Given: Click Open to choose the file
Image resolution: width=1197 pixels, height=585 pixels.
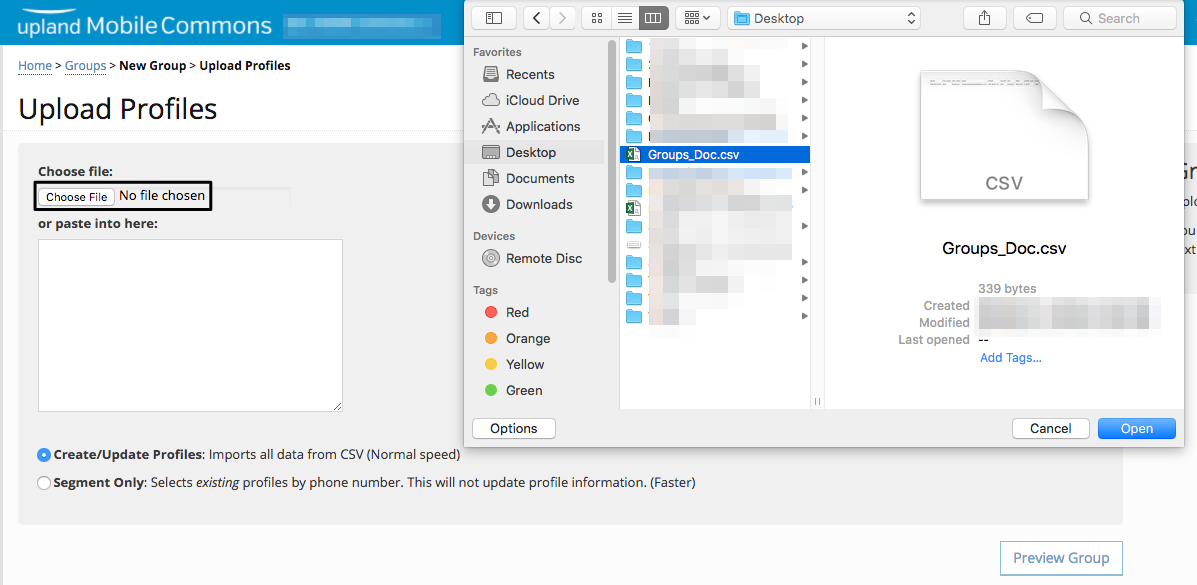Looking at the screenshot, I should [x=1137, y=428].
